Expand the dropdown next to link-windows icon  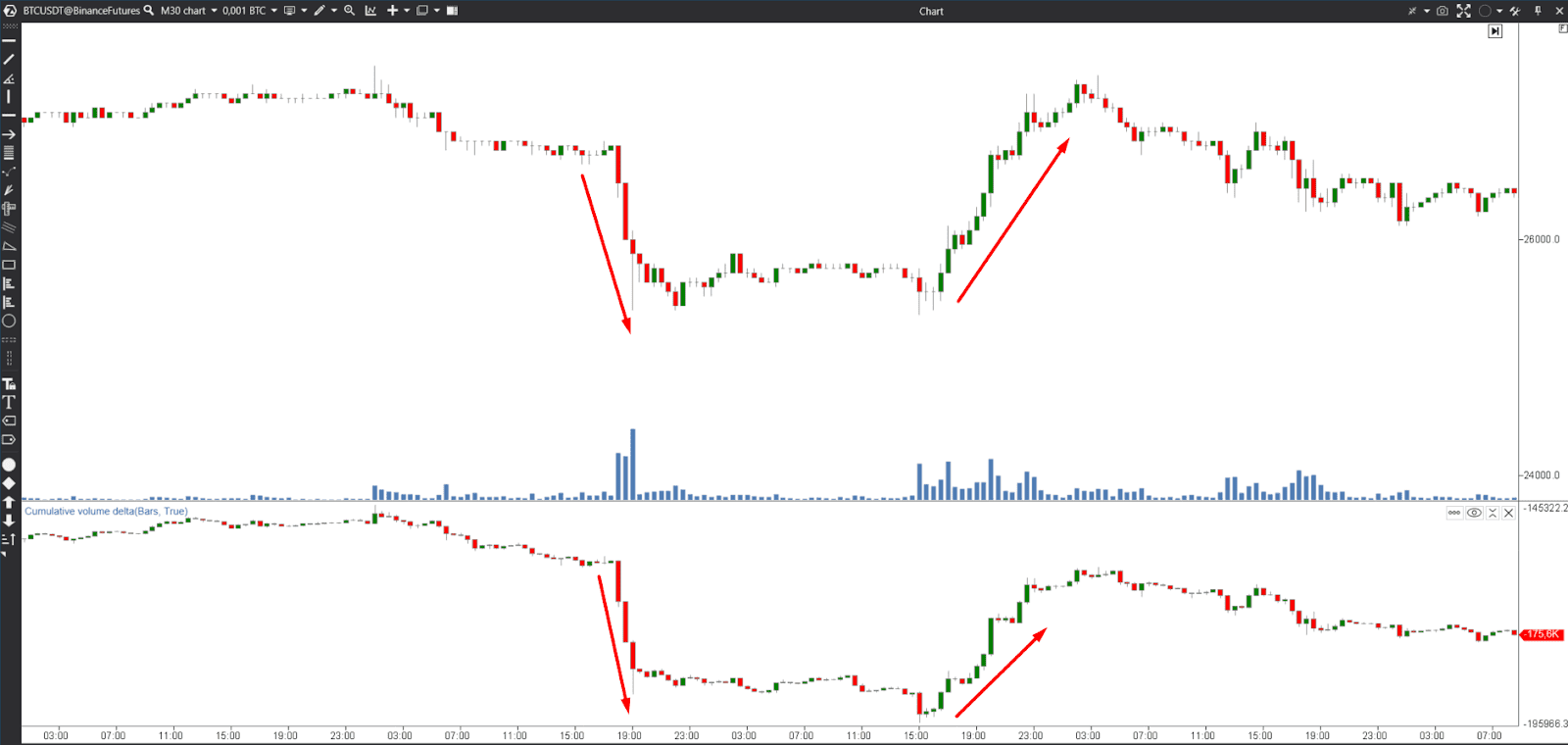(1427, 11)
